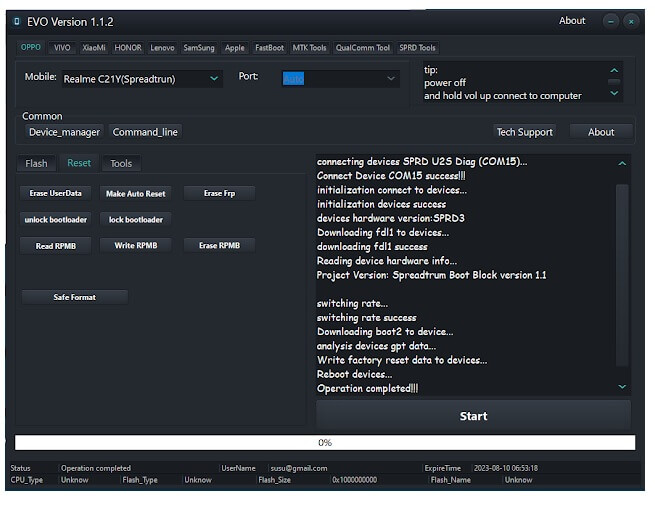The width and height of the screenshot is (655, 506).
Task: Click log line 'Reboot devices...'
Action: tap(354, 374)
